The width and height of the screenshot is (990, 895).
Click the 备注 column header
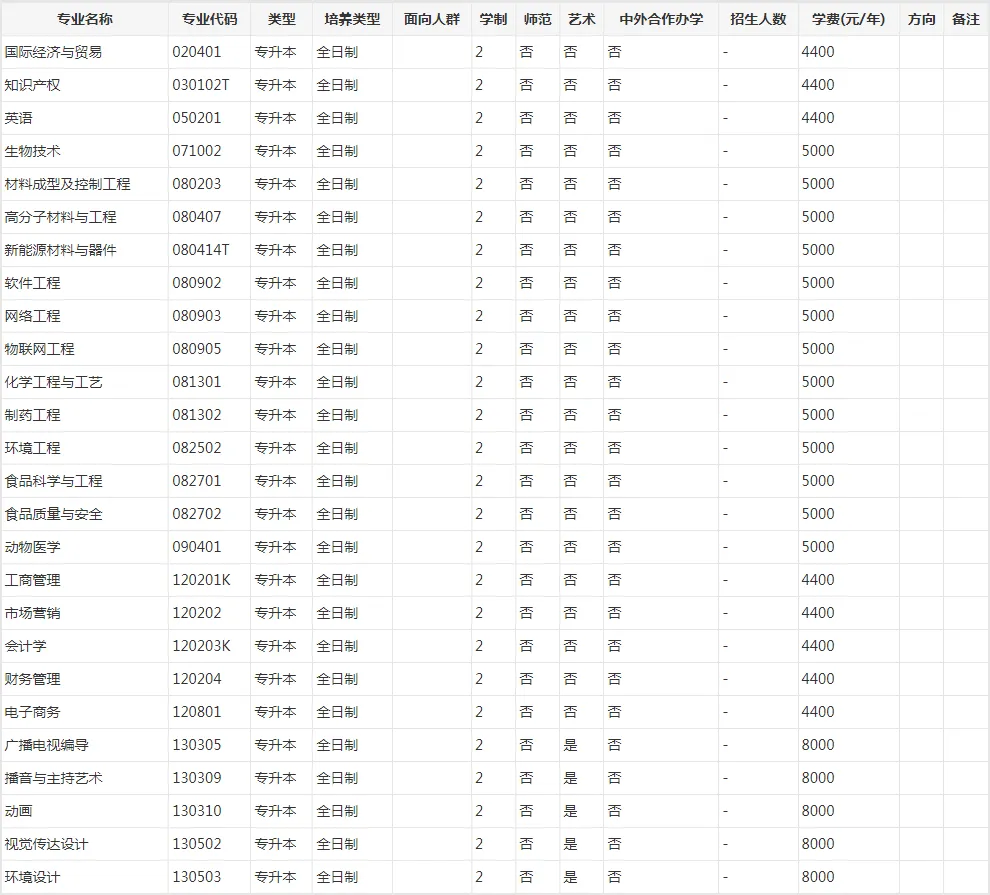[x=966, y=19]
